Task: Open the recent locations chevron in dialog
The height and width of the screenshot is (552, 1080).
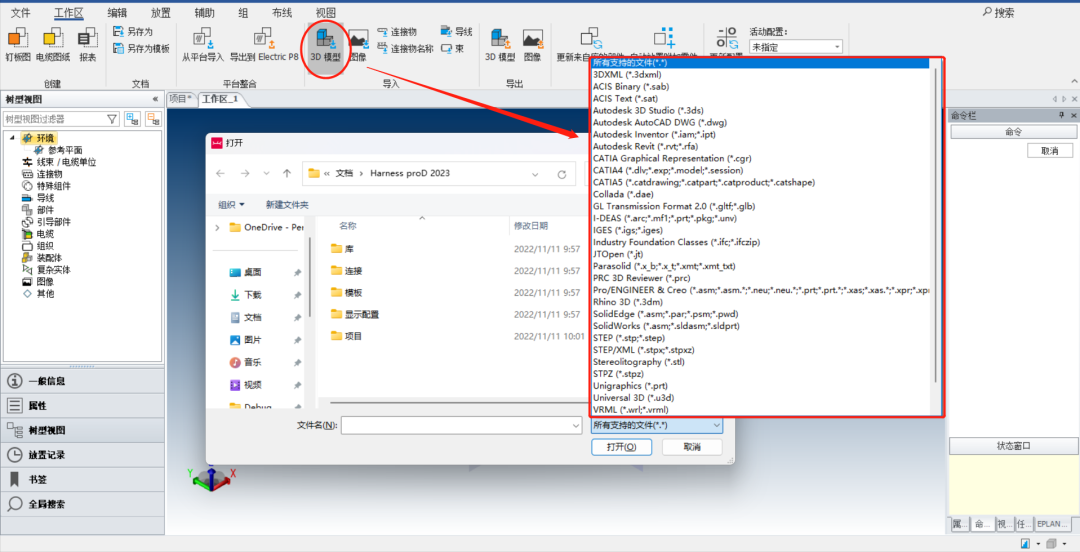Action: [x=267, y=174]
